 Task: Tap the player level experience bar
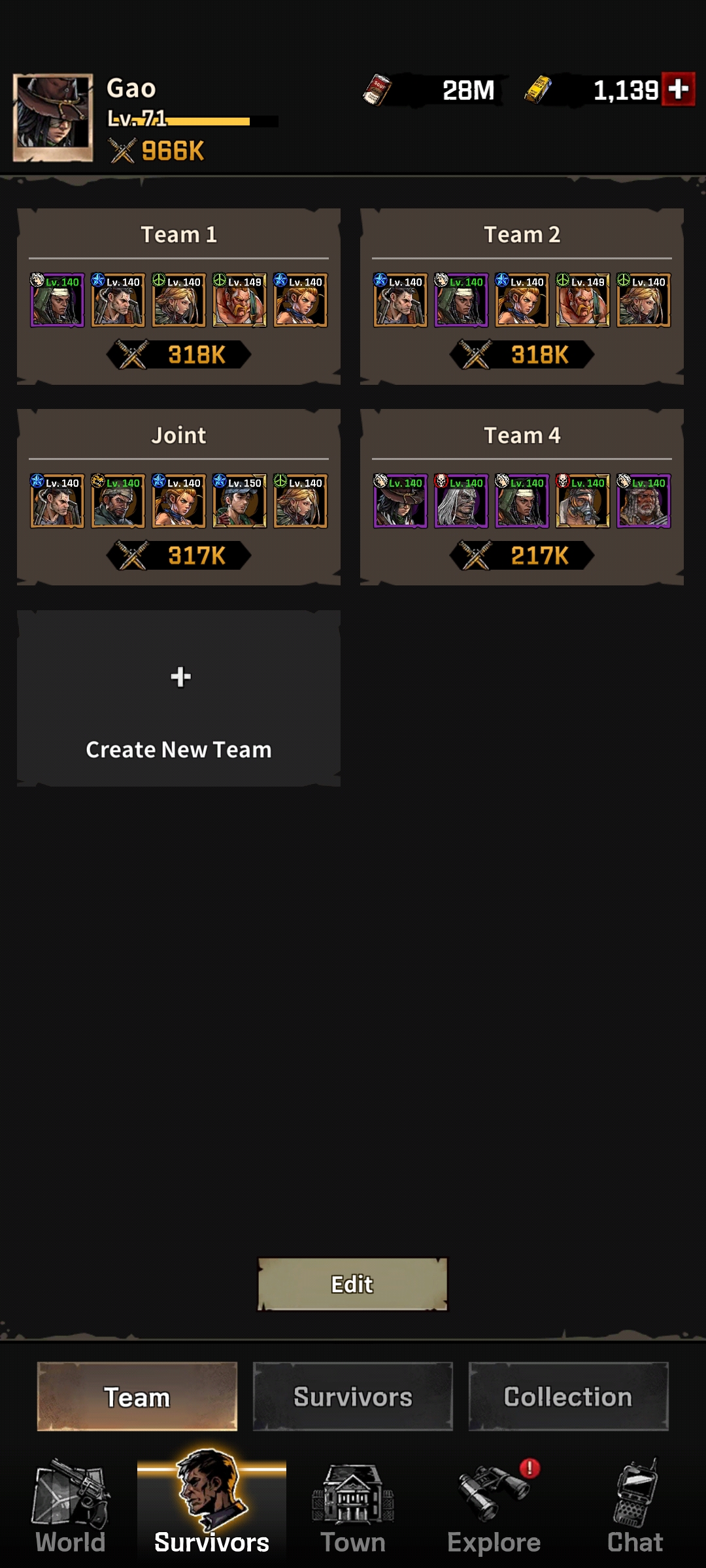(193, 121)
